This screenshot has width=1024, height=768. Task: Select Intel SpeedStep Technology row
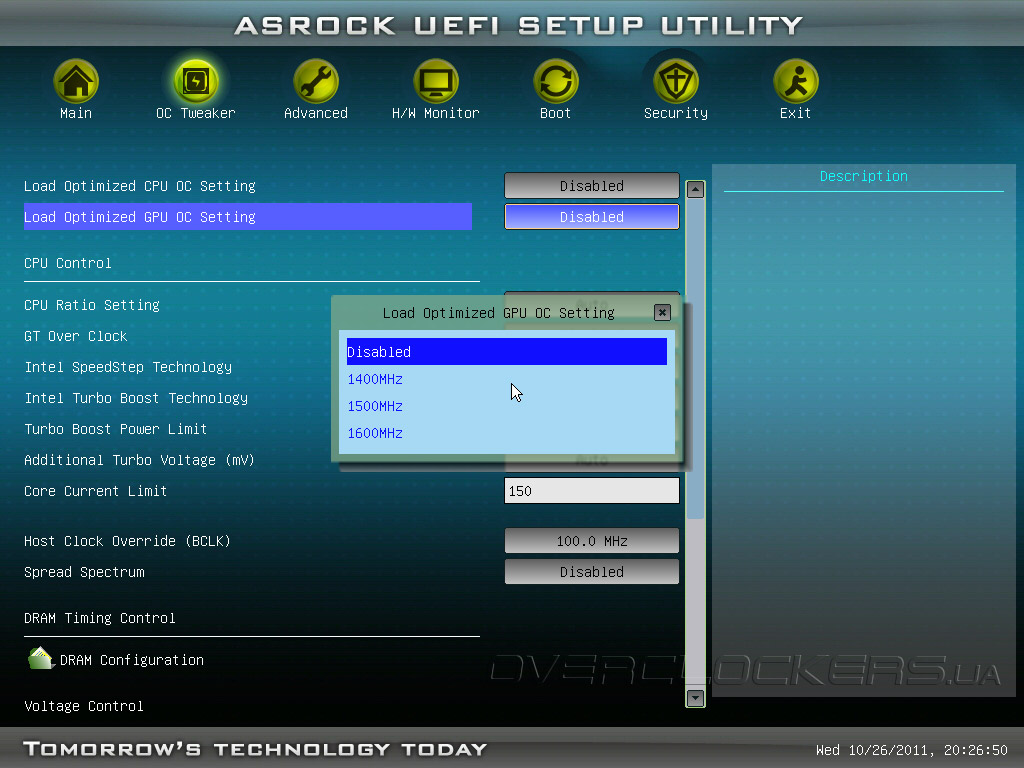coord(128,367)
